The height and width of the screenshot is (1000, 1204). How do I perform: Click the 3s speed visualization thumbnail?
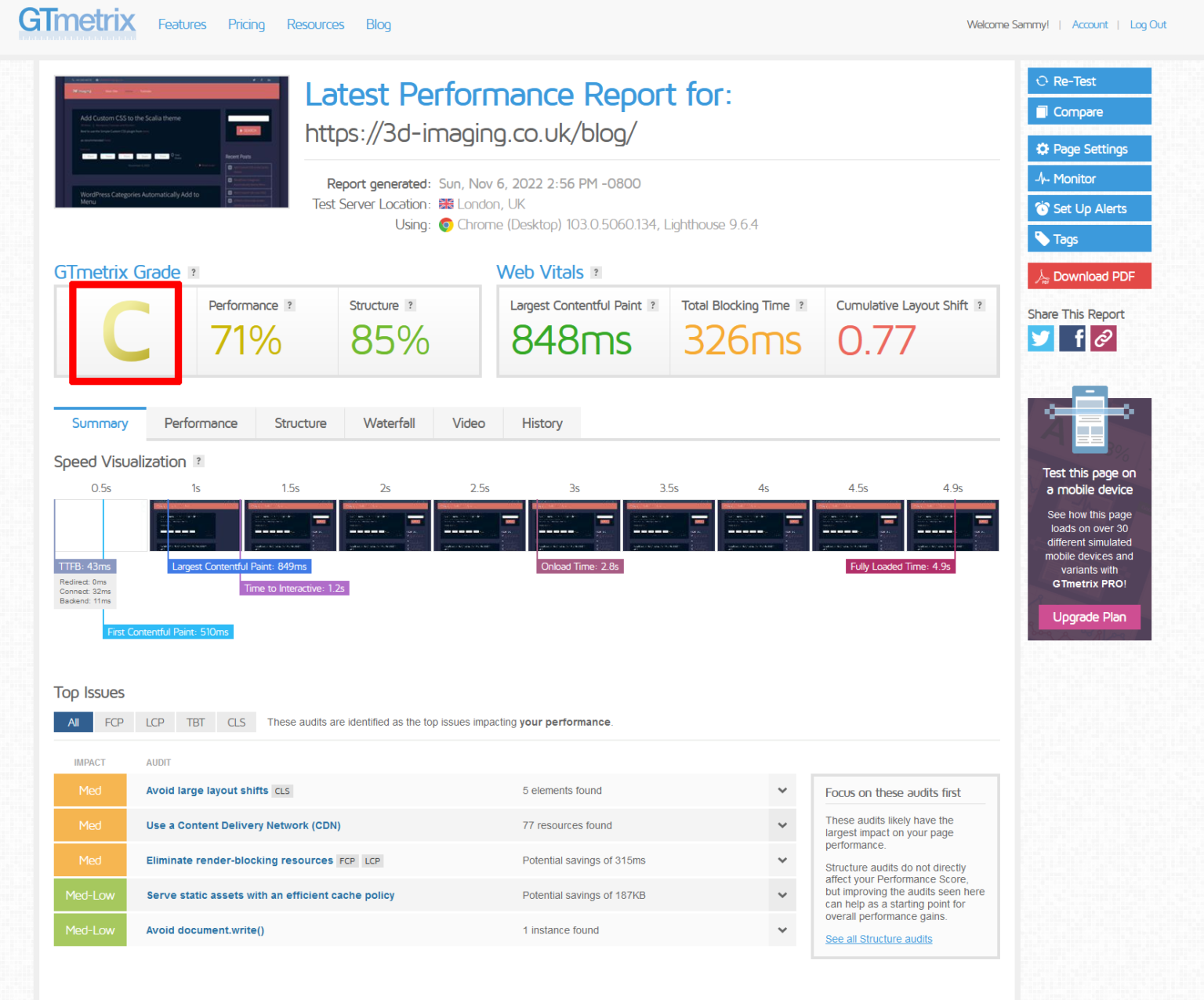click(574, 525)
